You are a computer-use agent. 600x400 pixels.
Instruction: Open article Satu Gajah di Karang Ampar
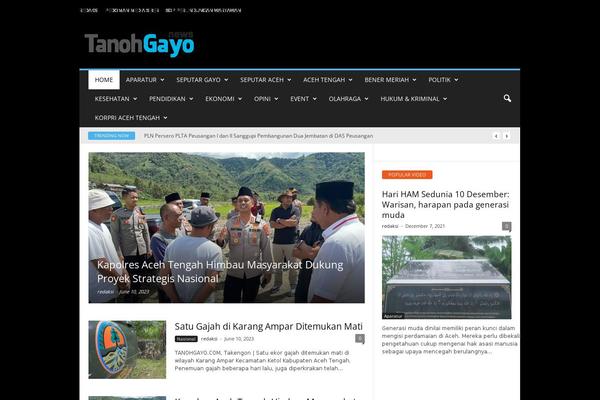point(269,327)
